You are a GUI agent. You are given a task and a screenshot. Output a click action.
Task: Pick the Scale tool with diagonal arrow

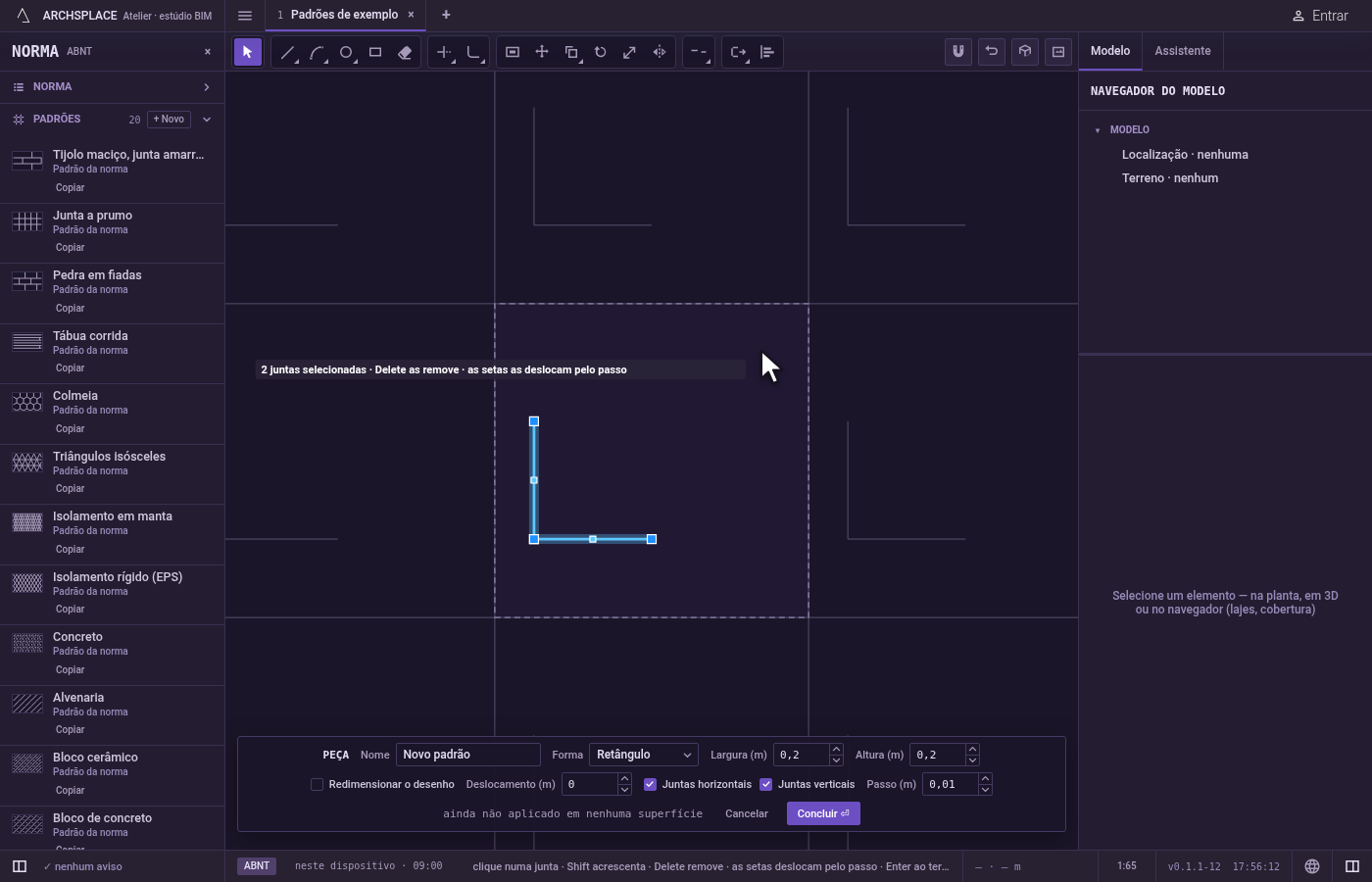(630, 52)
